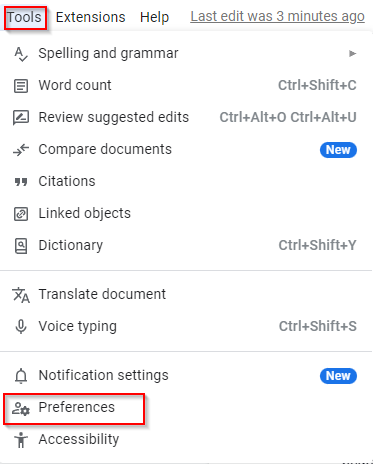373x464 pixels.
Task: Click the Word count document icon
Action: pos(21,86)
